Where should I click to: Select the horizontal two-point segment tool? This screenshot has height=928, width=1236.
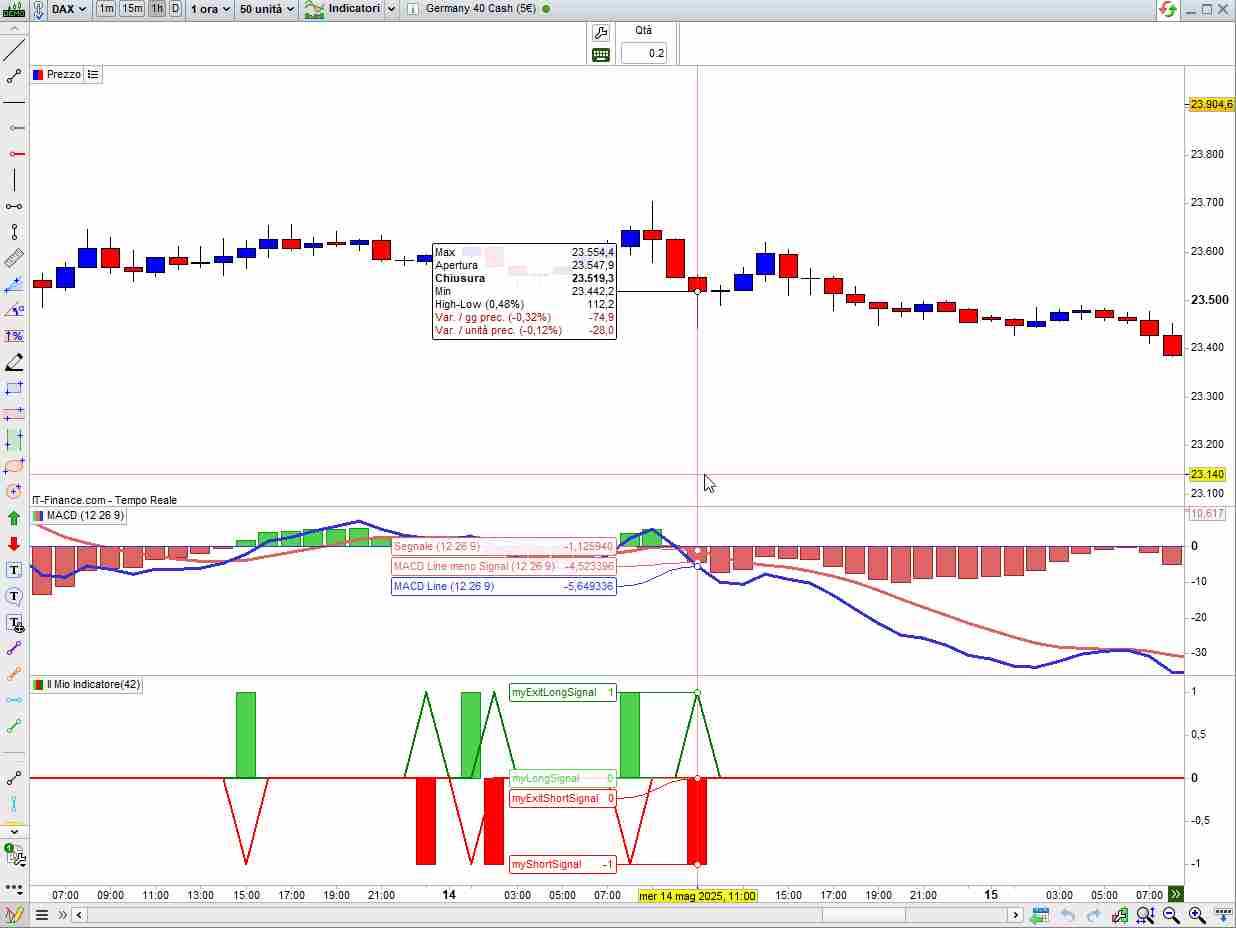[x=14, y=206]
